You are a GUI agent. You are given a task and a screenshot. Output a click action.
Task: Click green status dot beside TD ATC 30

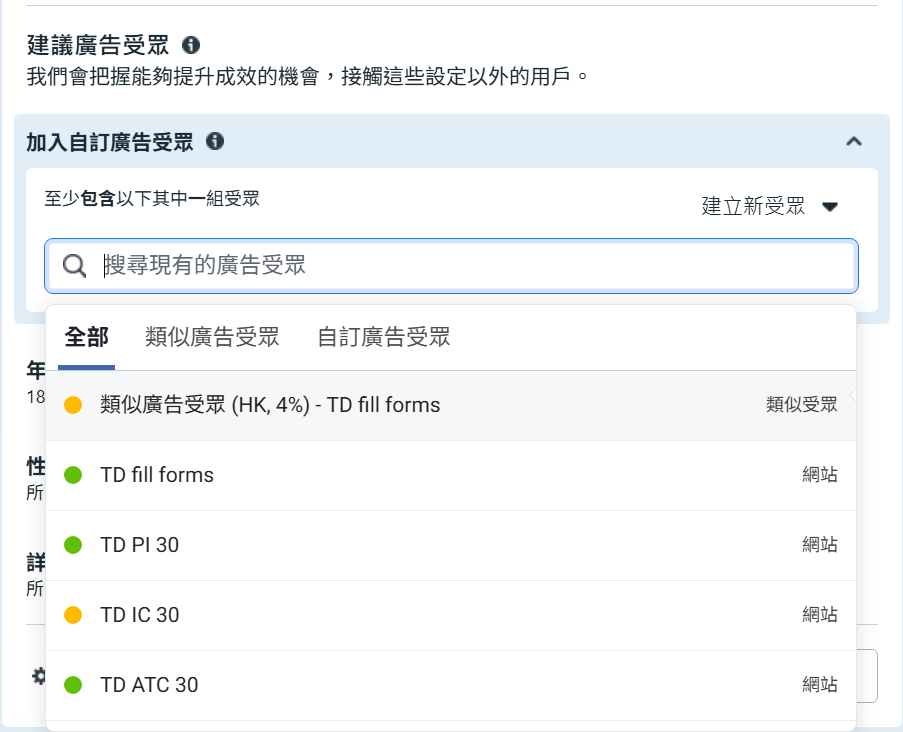(73, 685)
